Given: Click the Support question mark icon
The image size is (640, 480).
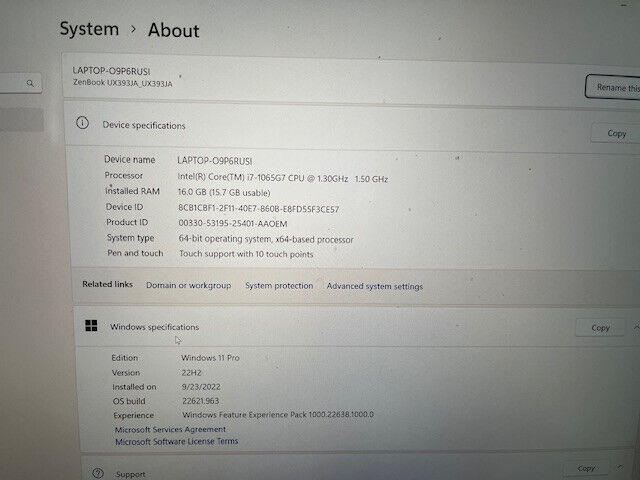Looking at the screenshot, I should tap(98, 473).
